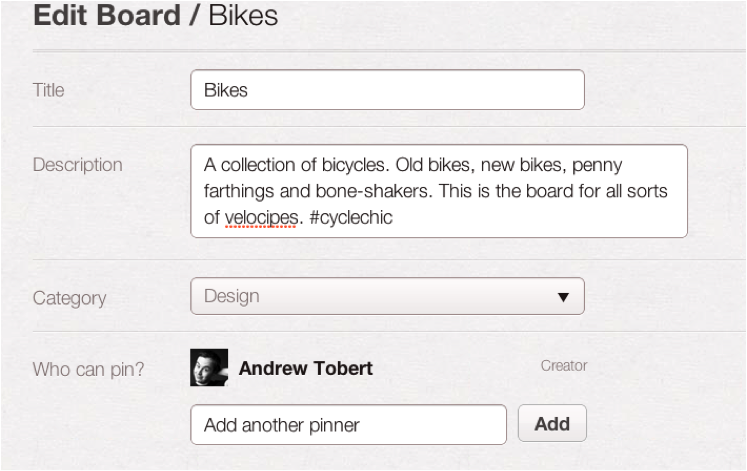Click the Andrew Tobert name

click(x=305, y=368)
